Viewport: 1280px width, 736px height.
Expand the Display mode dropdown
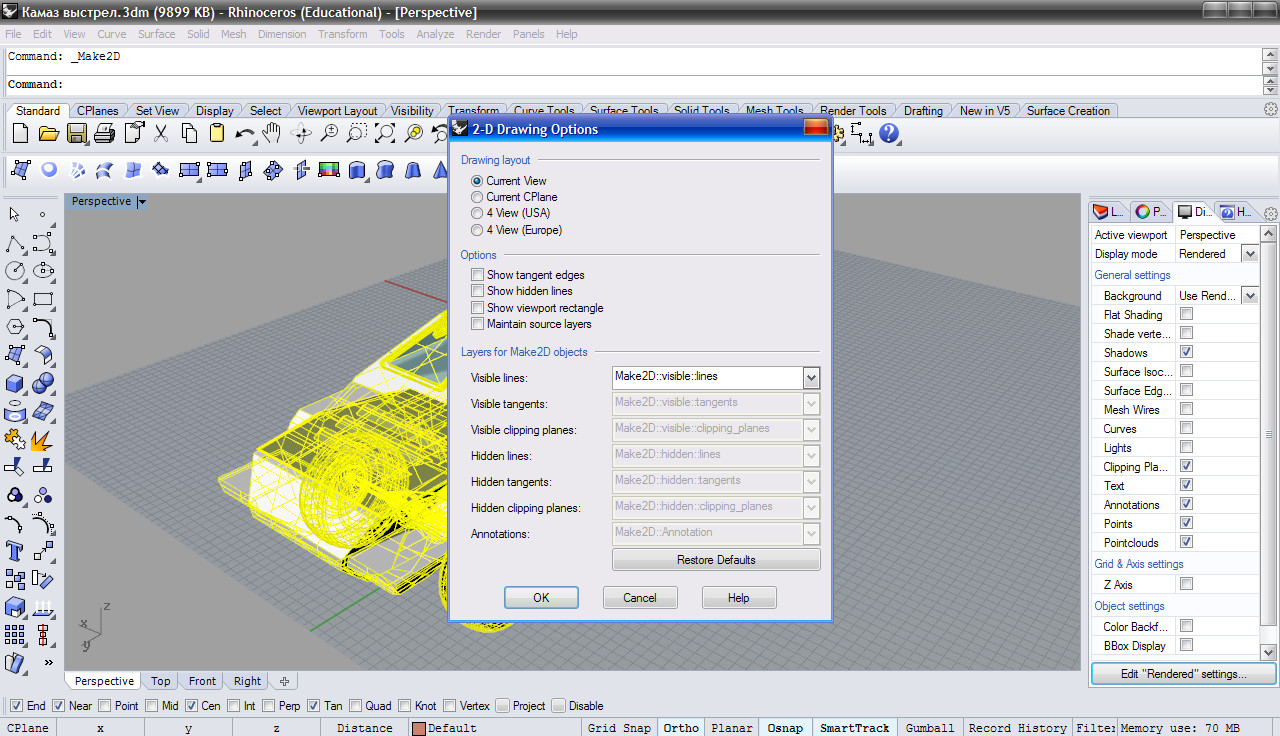pyautogui.click(x=1249, y=254)
